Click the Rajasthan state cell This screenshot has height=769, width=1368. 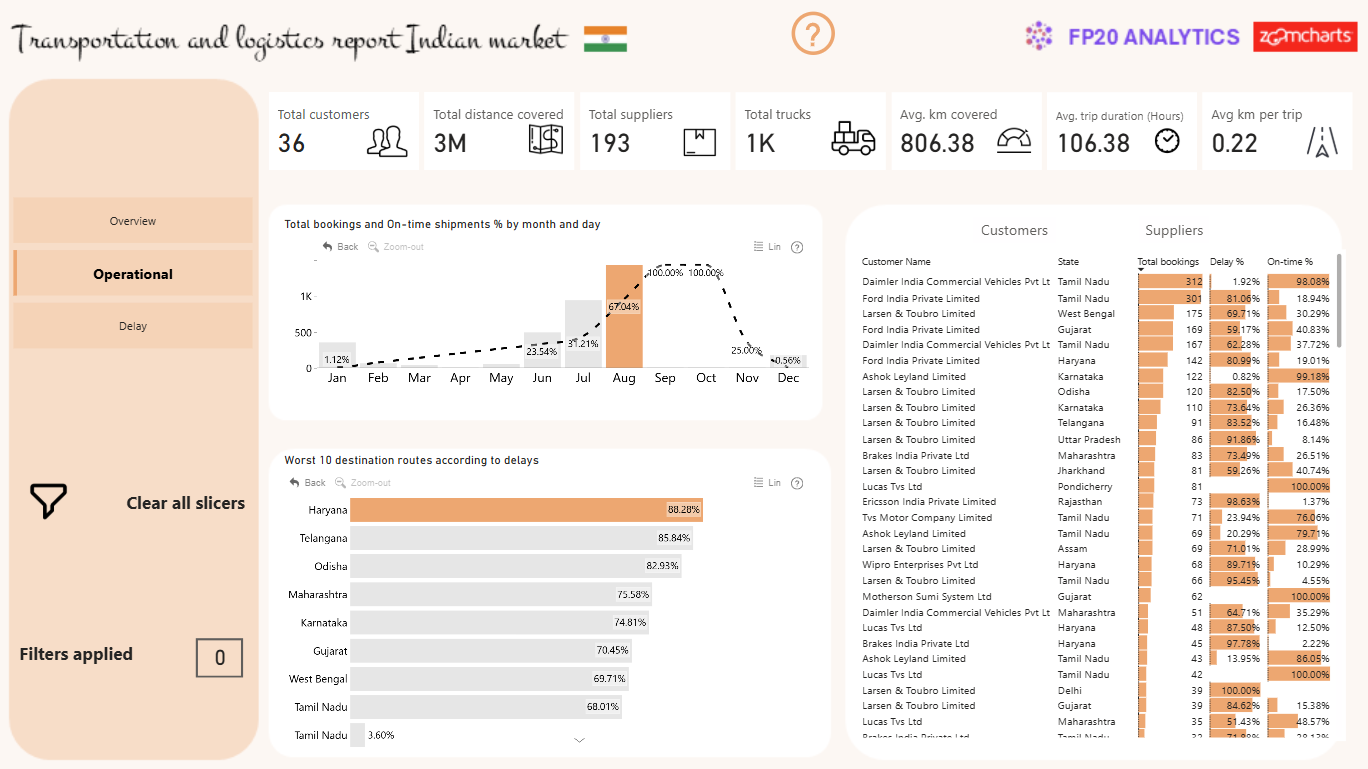(x=1080, y=502)
